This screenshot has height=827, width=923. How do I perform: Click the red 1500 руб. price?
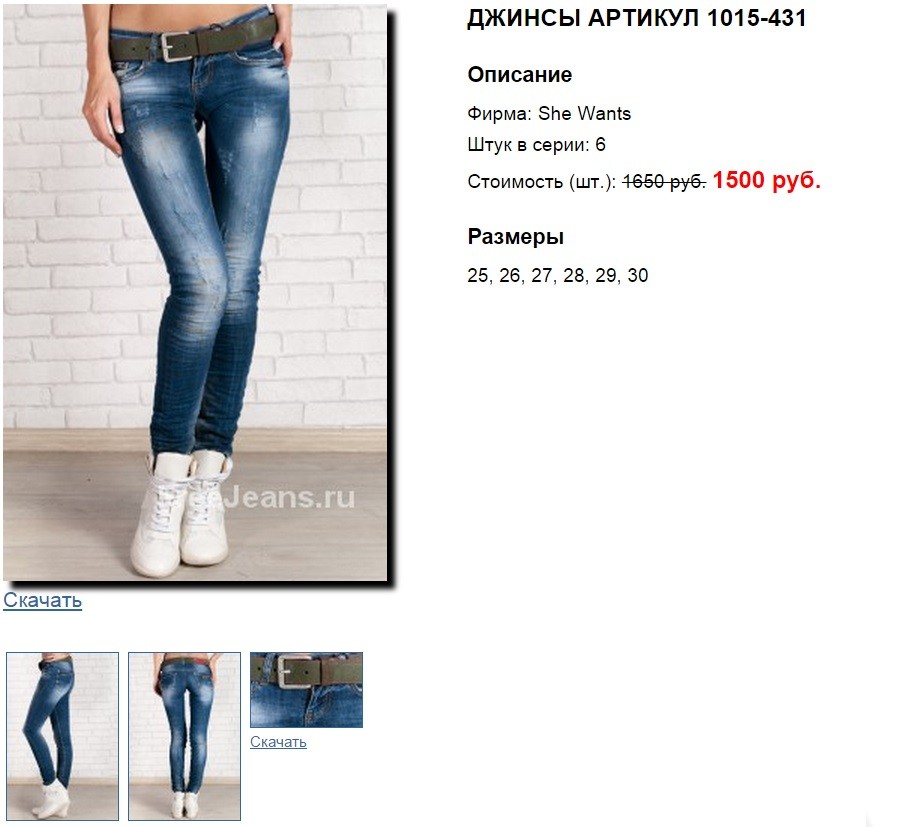[x=766, y=180]
